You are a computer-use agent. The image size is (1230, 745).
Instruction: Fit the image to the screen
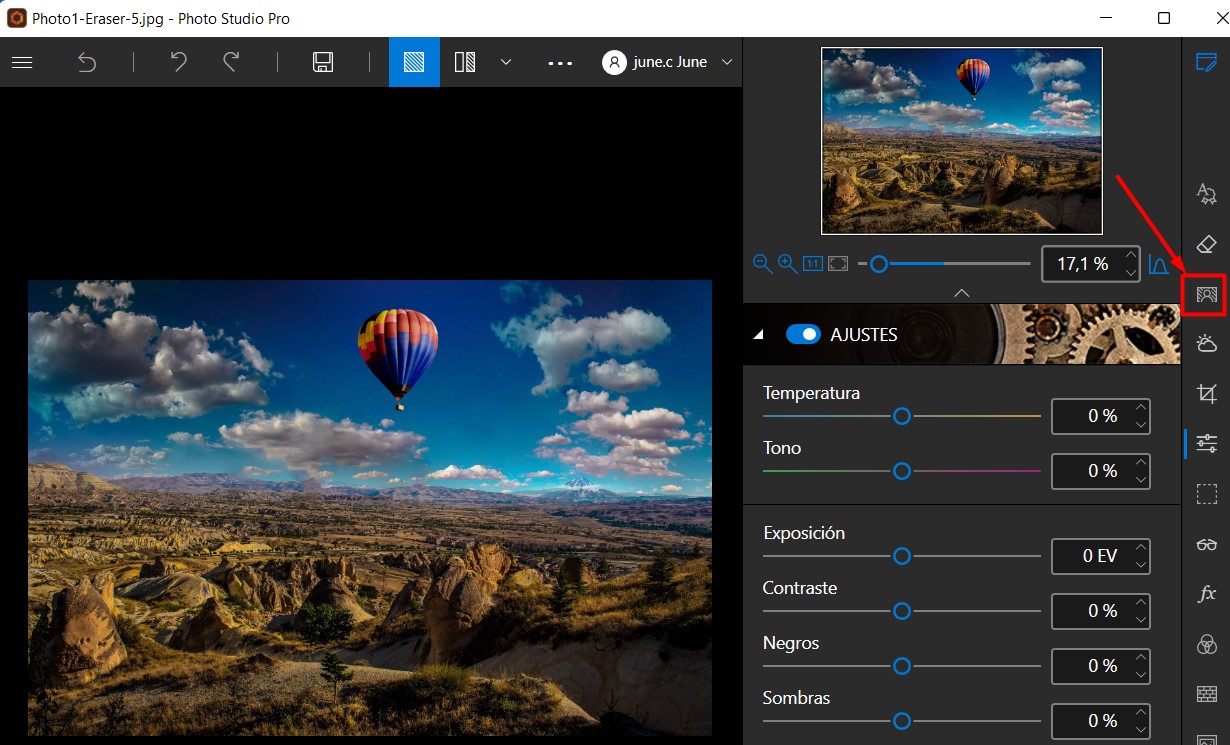[x=838, y=264]
